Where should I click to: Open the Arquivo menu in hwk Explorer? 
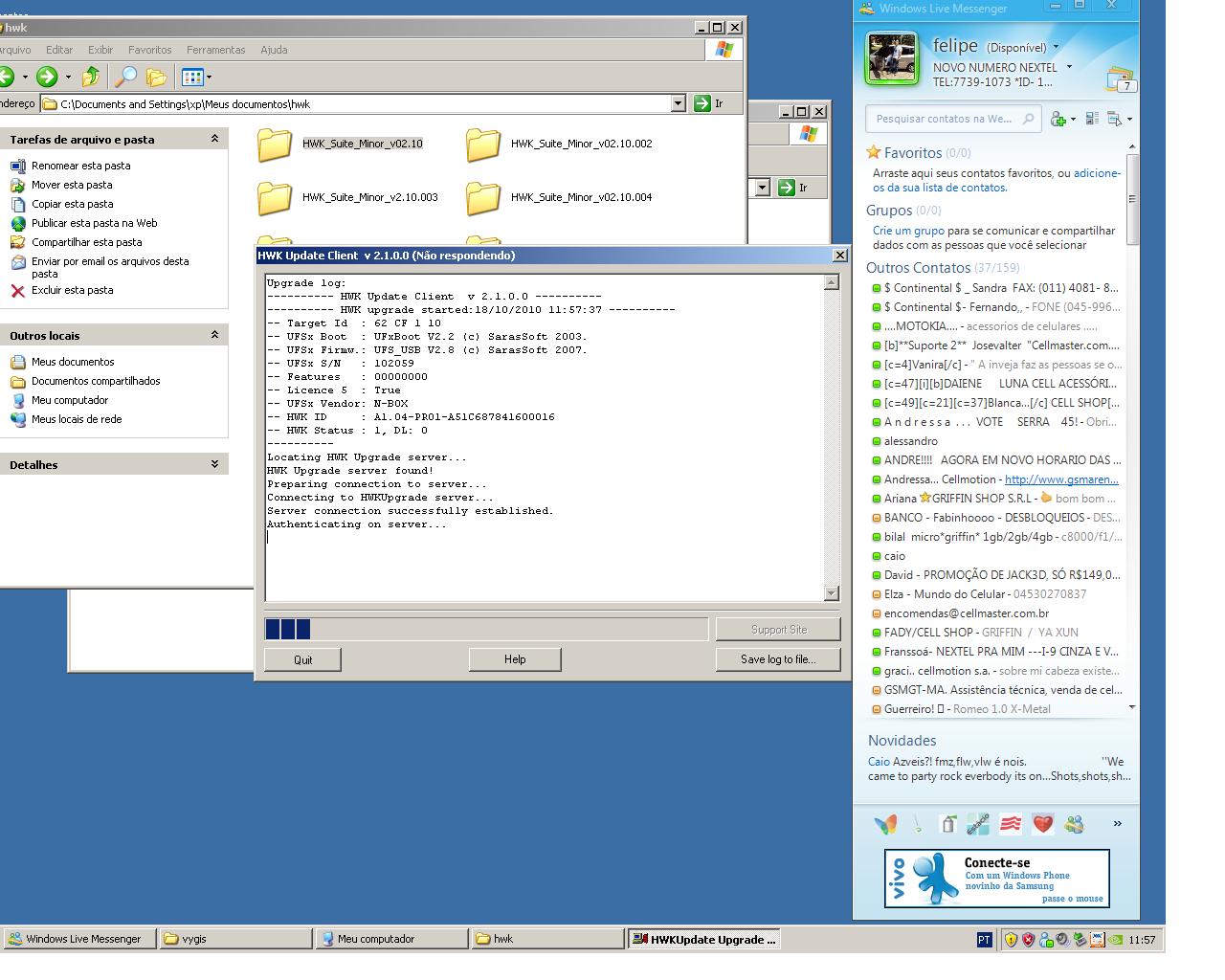coord(14,50)
